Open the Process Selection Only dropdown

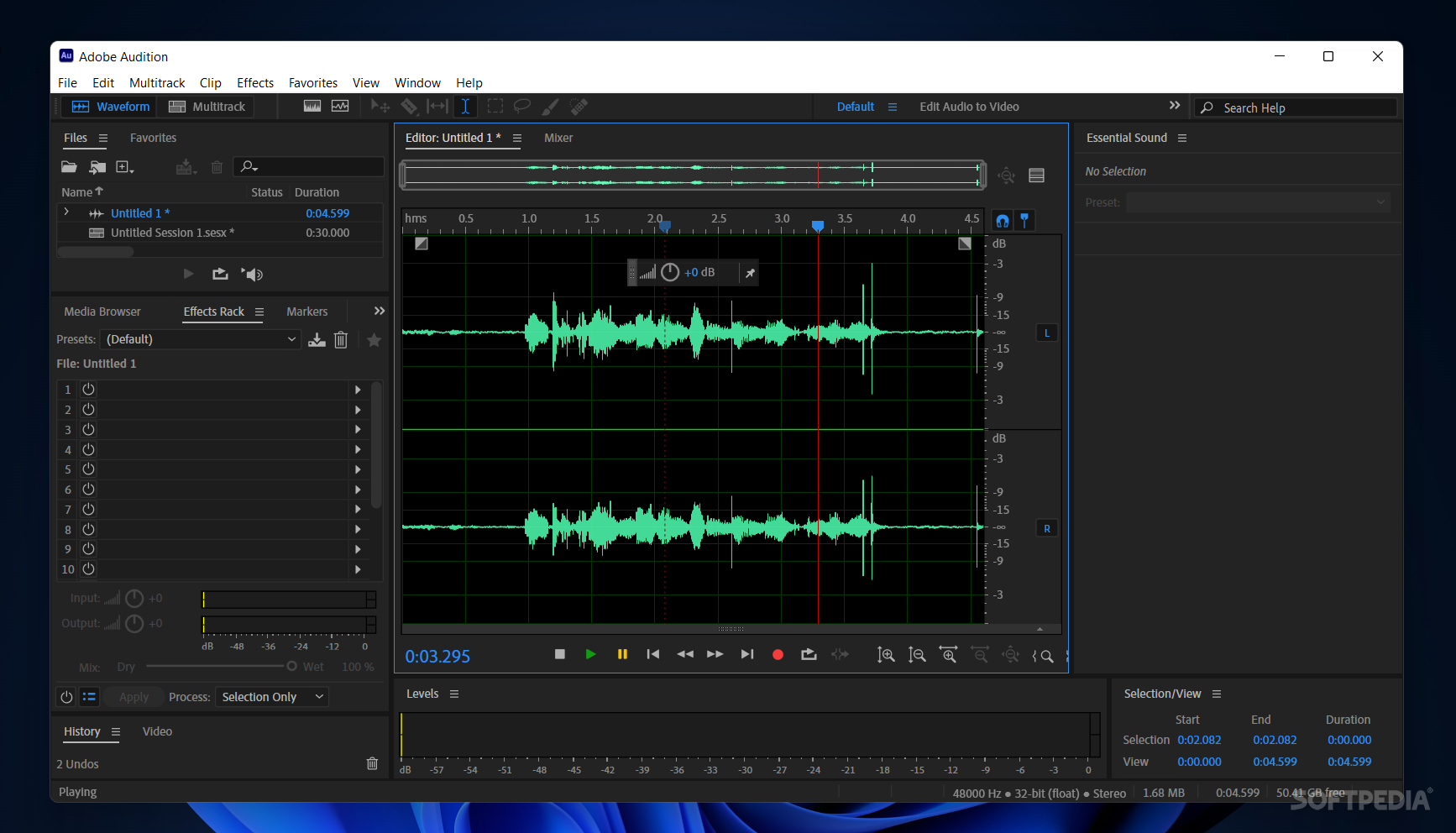[272, 697]
